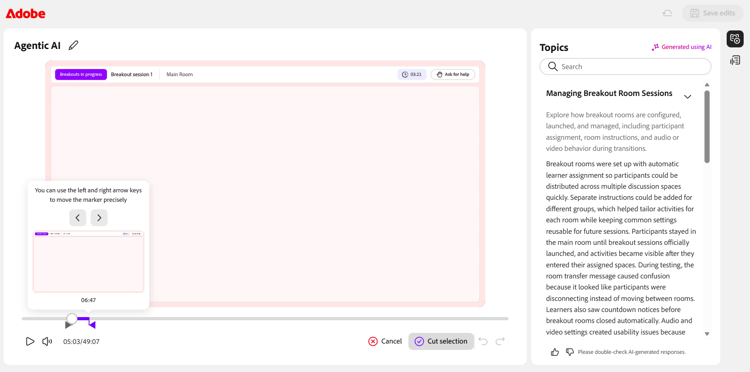Click the 03:21 timer in video
The image size is (750, 372).
click(x=412, y=75)
